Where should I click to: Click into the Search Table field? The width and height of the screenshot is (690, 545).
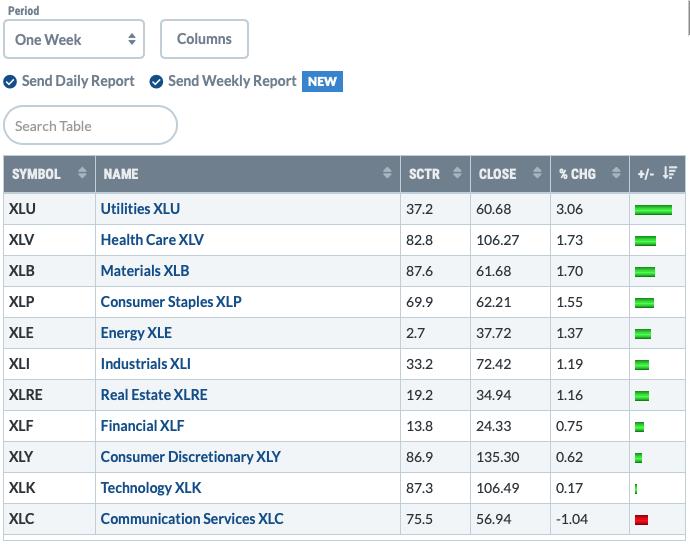coord(90,125)
